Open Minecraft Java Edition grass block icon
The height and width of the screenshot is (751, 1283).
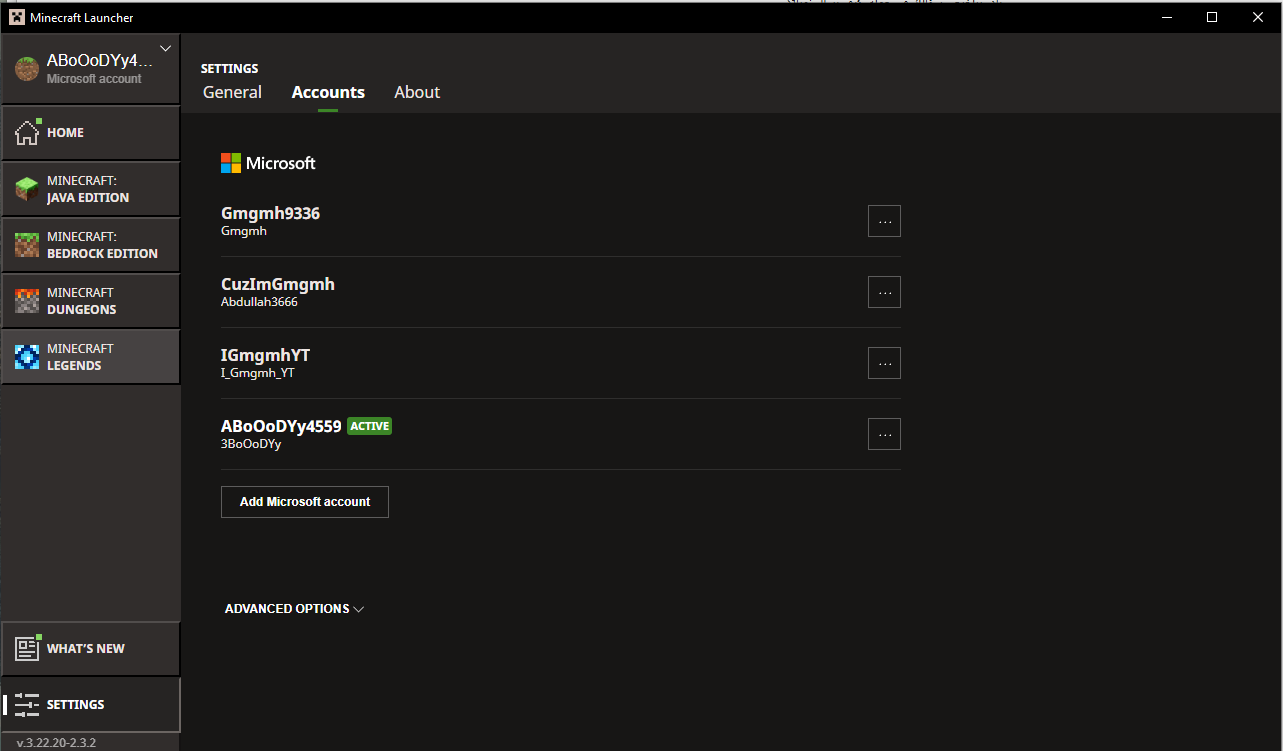pyautogui.click(x=27, y=189)
